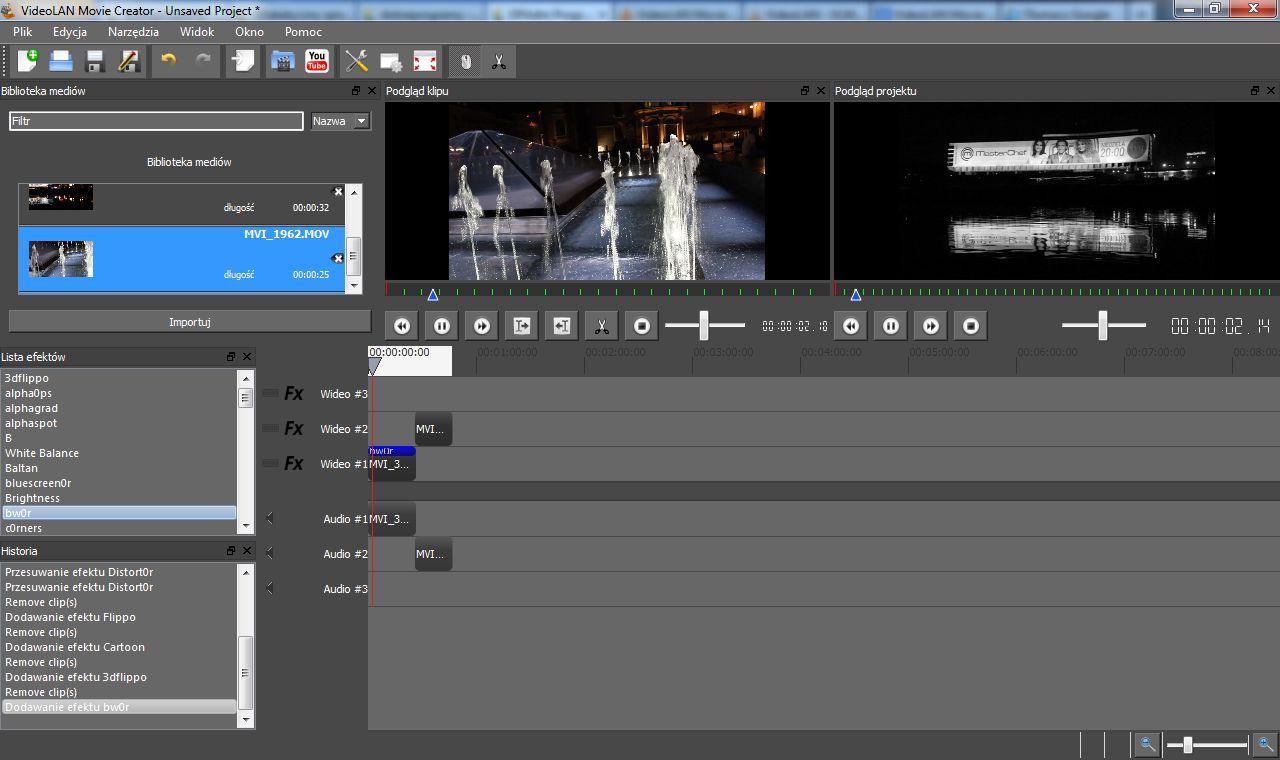Viewport: 1280px width, 760px height.
Task: Open the Nazwa sort dropdown
Action: pyautogui.click(x=340, y=121)
